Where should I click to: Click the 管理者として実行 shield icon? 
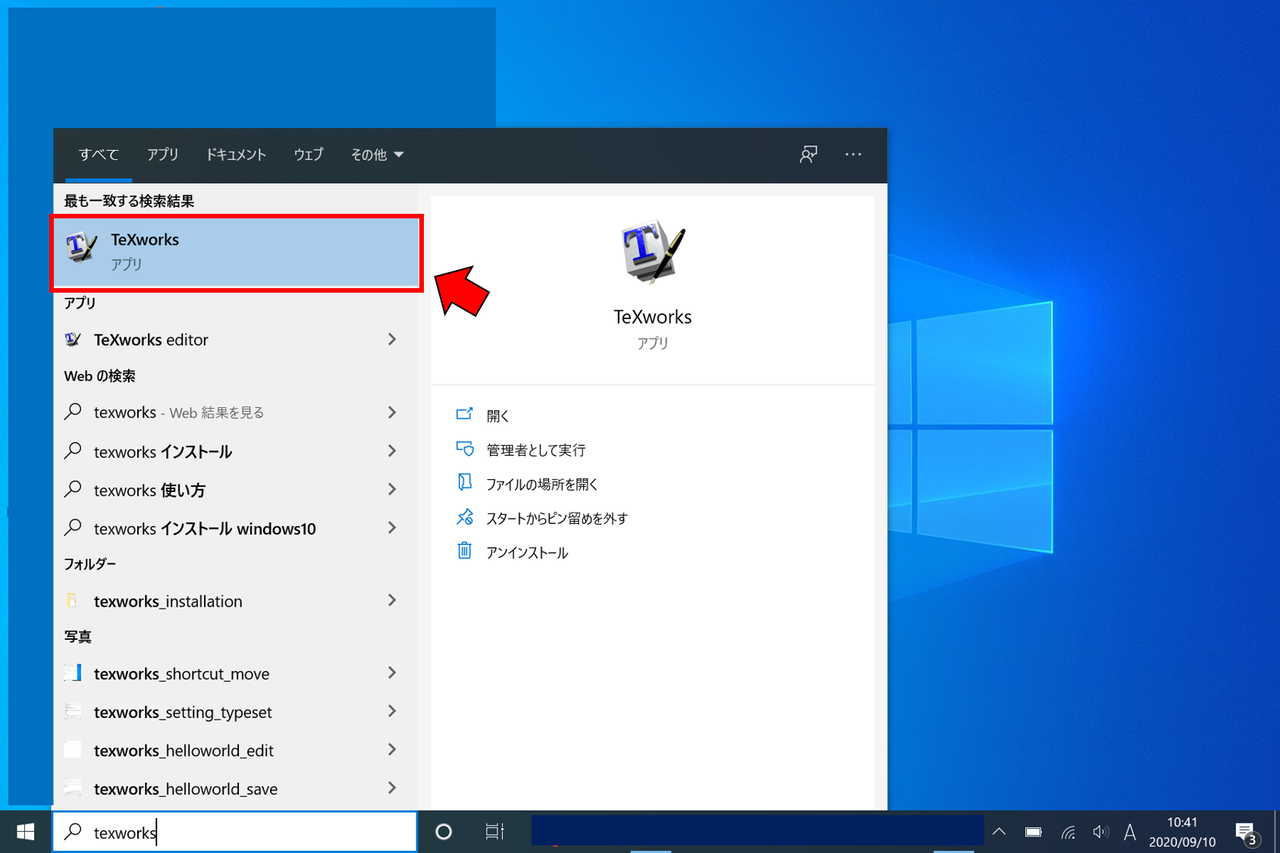[464, 449]
